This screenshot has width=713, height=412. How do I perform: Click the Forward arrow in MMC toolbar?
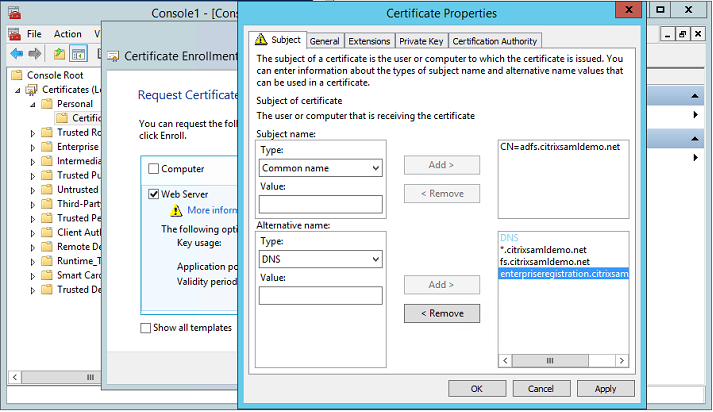(x=36, y=53)
